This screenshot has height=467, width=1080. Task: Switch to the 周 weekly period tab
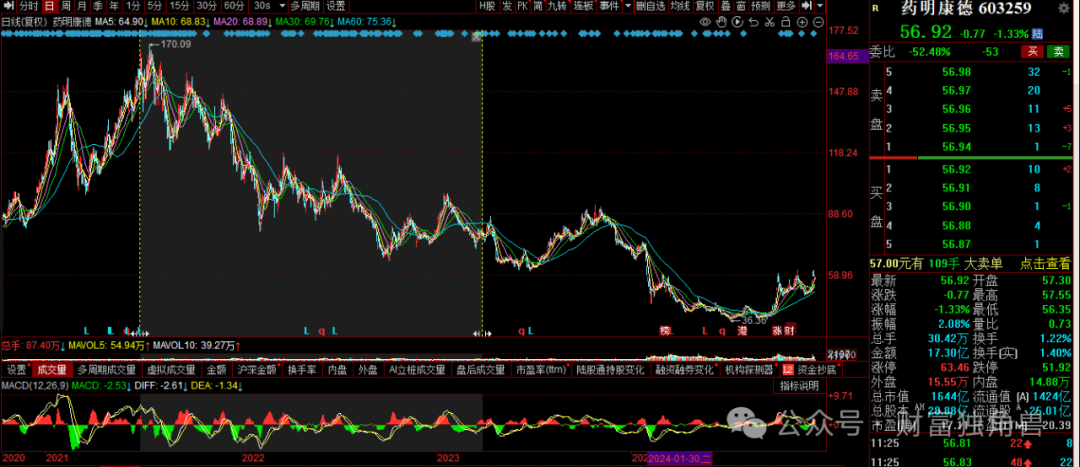tap(66, 6)
